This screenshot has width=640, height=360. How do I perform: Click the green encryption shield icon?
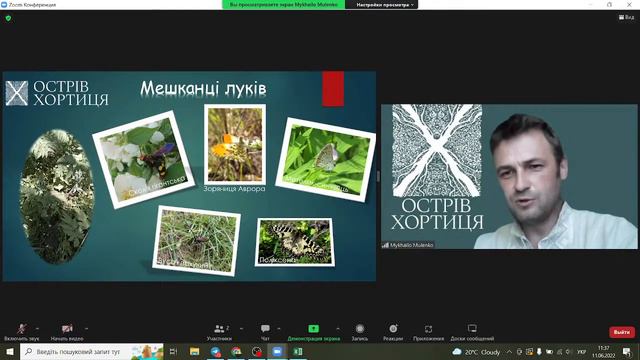click(8, 18)
